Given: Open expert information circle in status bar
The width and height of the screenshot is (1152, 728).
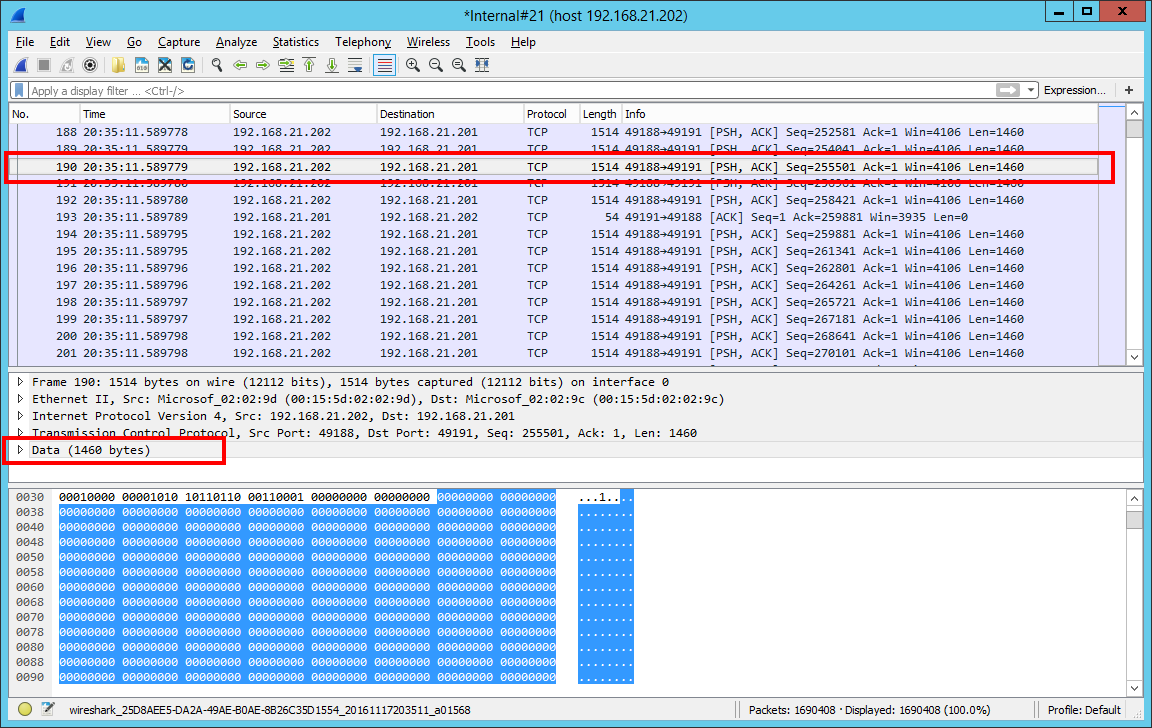Looking at the screenshot, I should (25, 710).
